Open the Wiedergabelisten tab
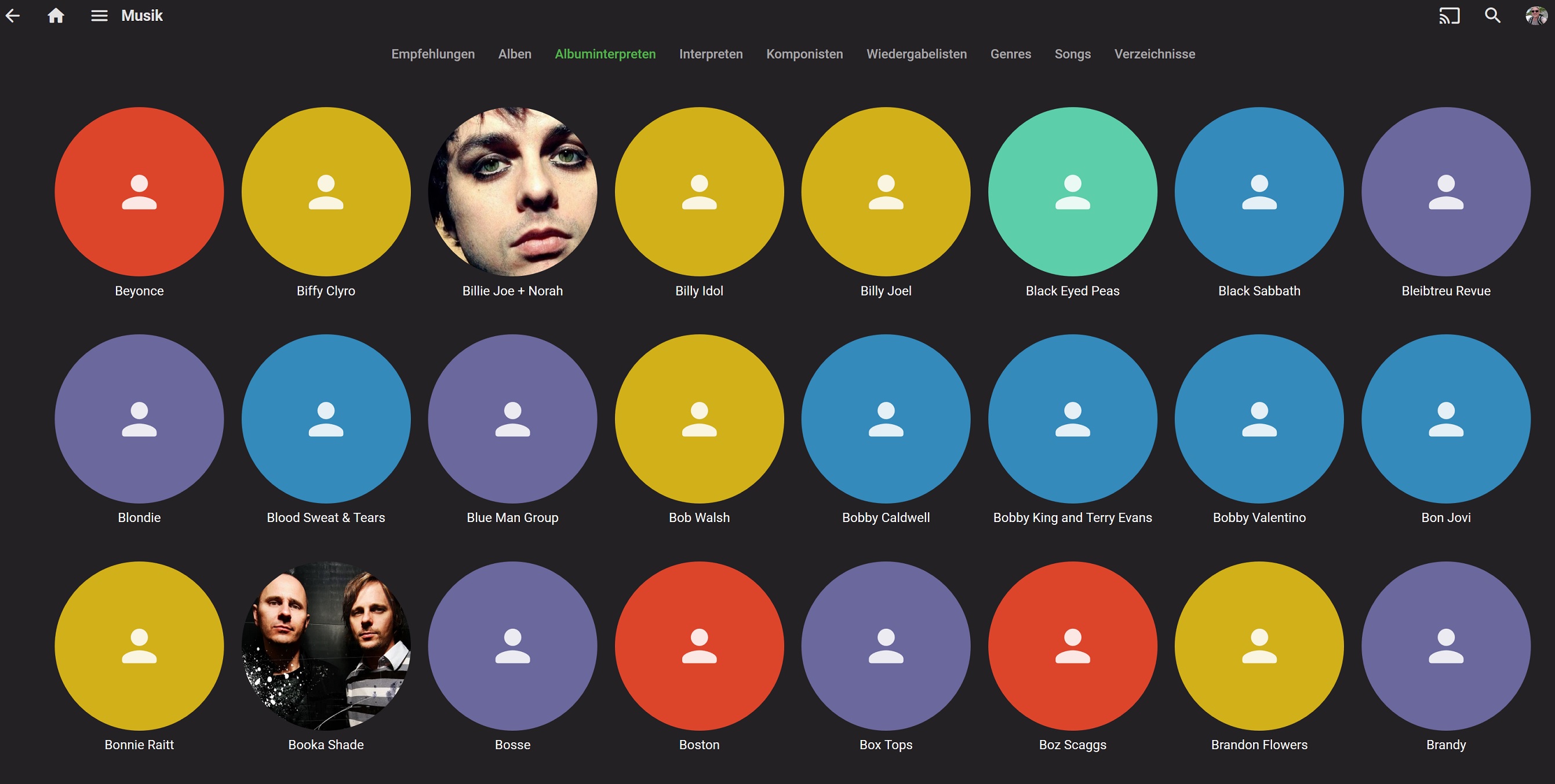The height and width of the screenshot is (784, 1555). tap(916, 54)
